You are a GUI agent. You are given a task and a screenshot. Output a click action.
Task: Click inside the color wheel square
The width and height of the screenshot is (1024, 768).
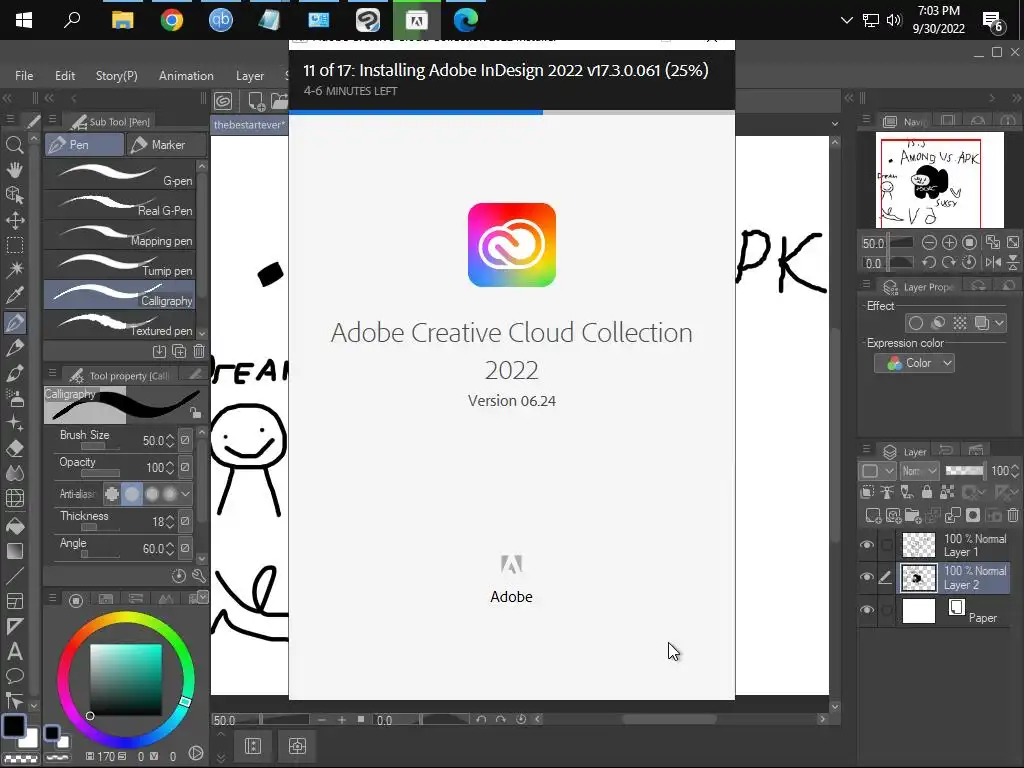(125, 680)
